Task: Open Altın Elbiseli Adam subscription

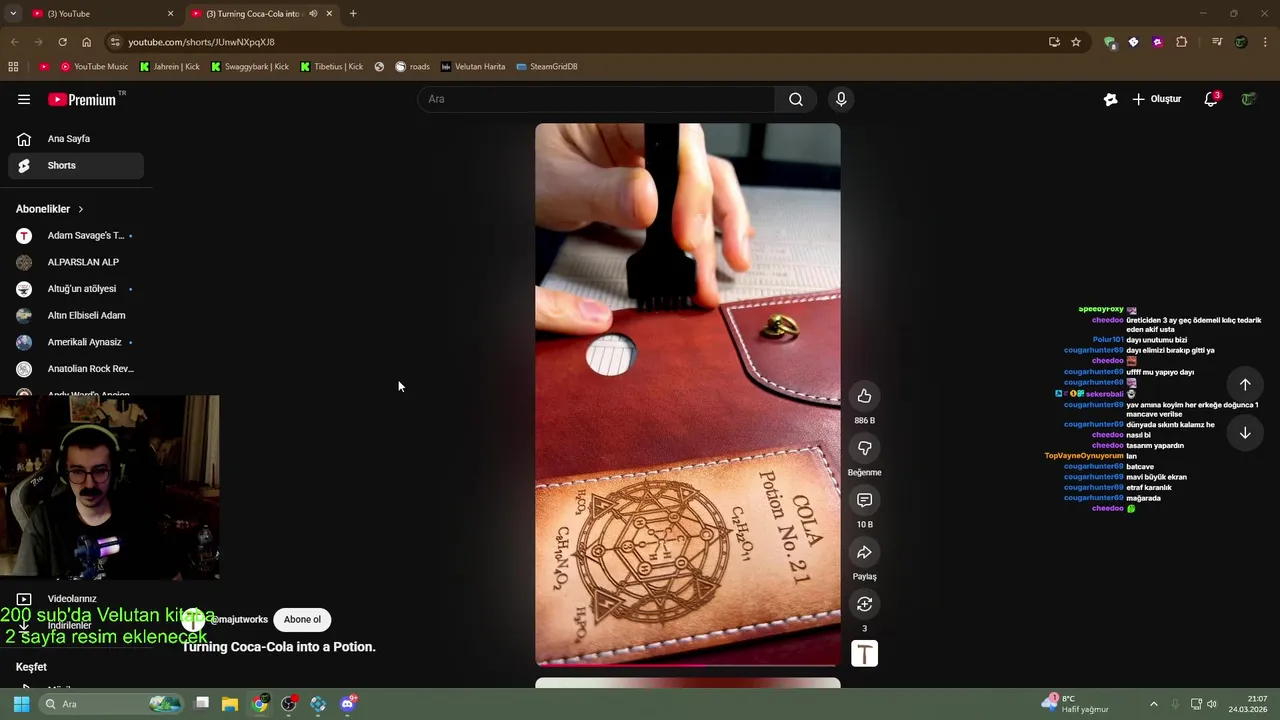Action: tap(76, 315)
